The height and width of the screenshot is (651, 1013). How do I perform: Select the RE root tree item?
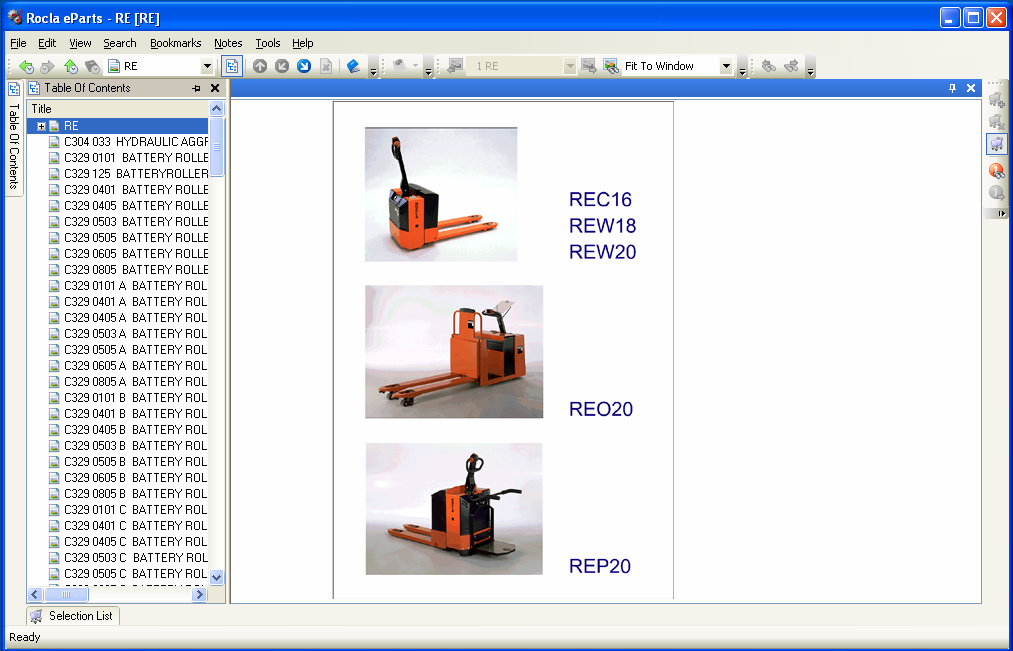pos(71,126)
